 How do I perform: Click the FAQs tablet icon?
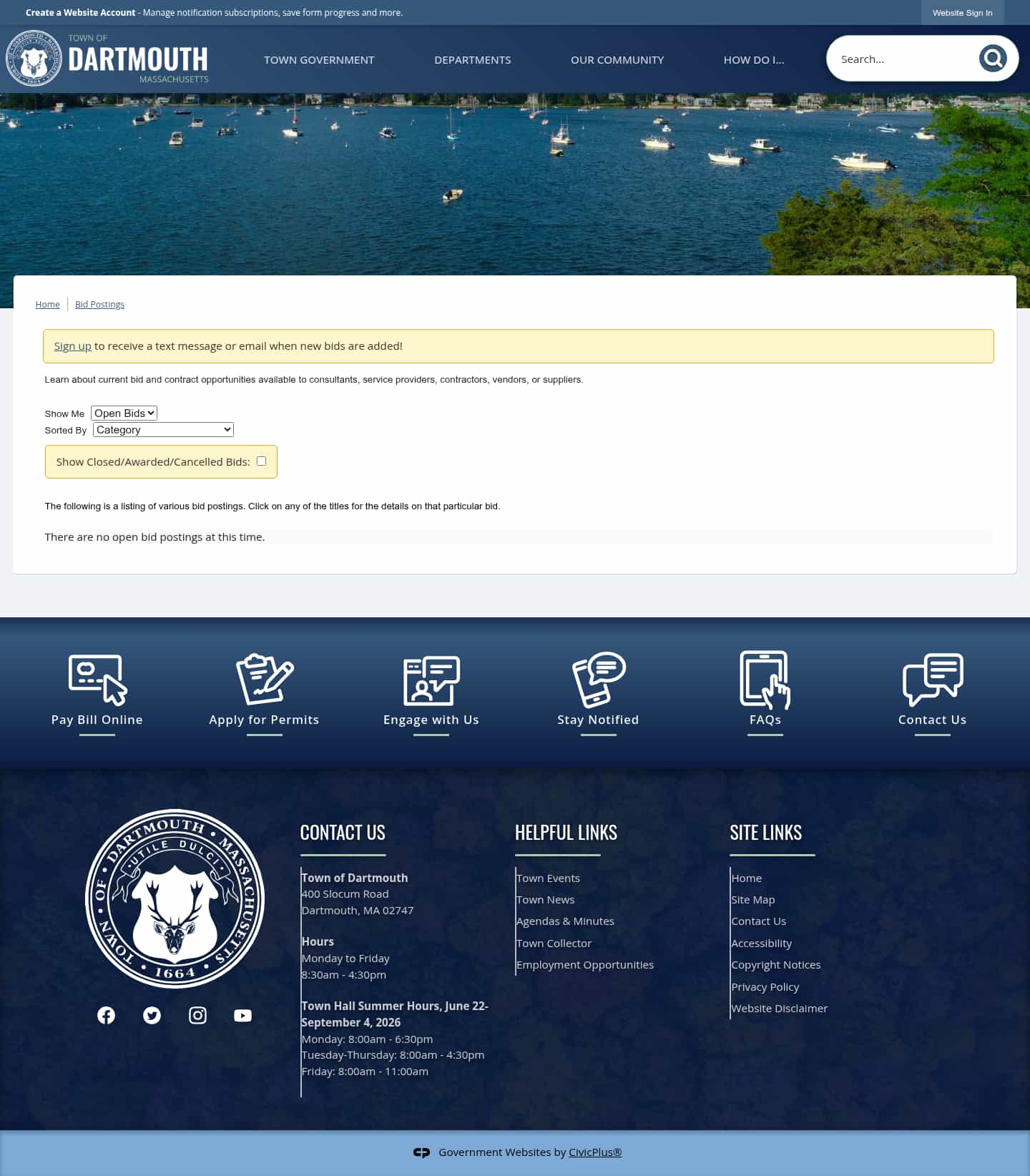click(x=765, y=680)
